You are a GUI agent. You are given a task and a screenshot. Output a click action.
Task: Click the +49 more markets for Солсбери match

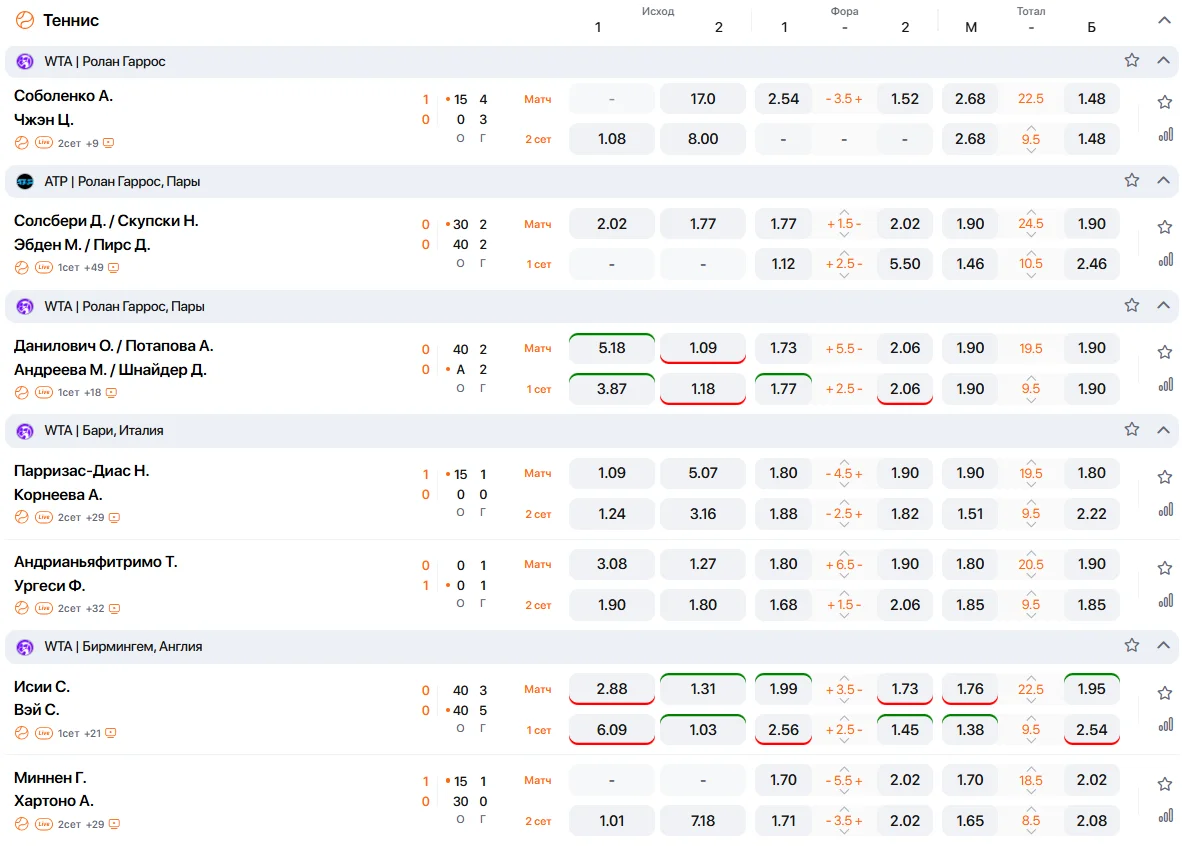(94, 268)
